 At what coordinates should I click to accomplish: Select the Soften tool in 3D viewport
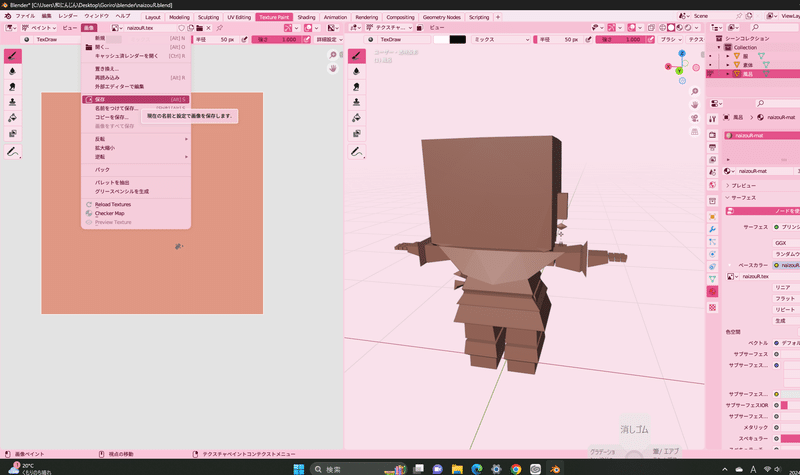pos(357,71)
